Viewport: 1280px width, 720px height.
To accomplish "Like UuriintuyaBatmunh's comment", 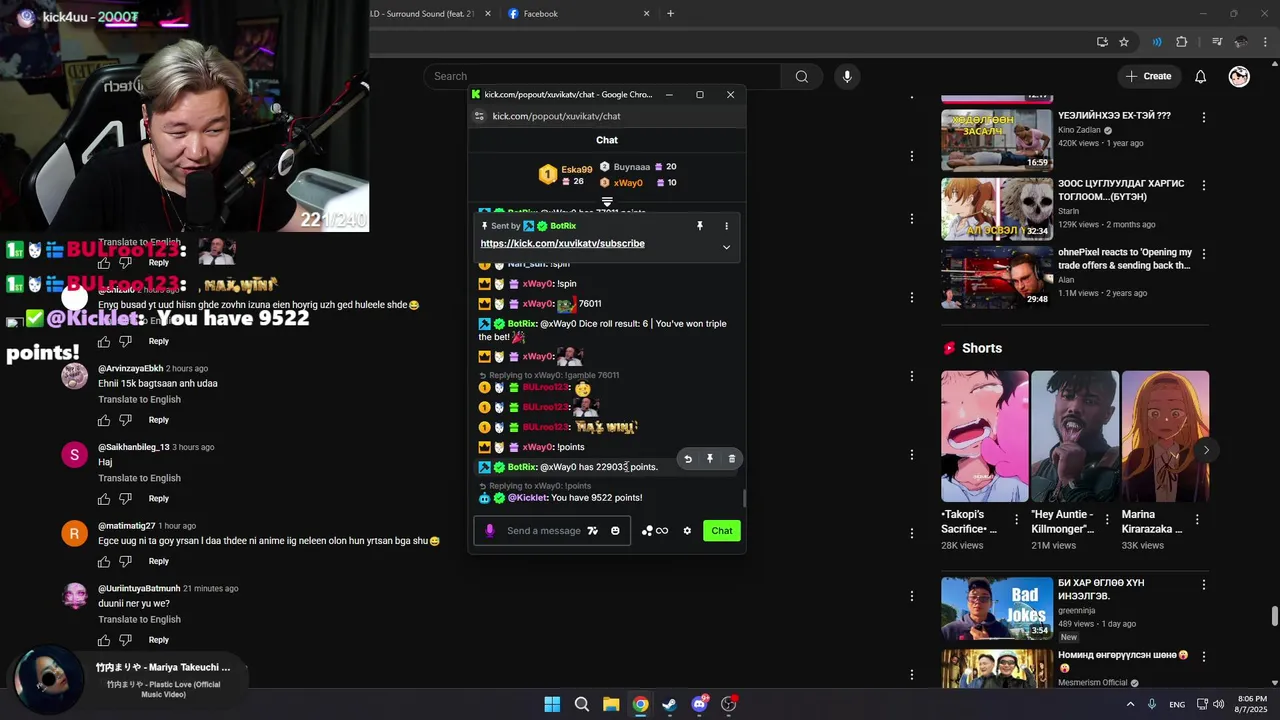I will (104, 640).
